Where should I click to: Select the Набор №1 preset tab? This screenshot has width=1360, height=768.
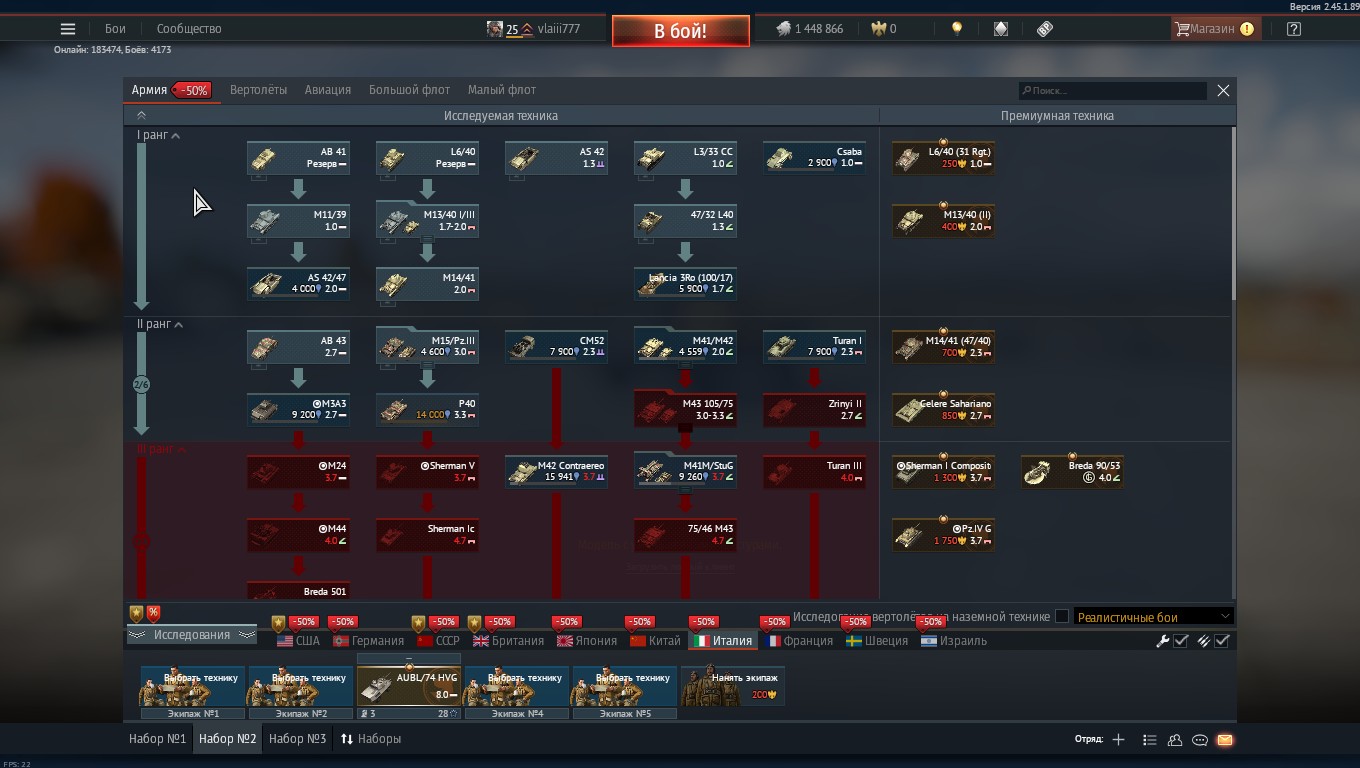tap(157, 739)
